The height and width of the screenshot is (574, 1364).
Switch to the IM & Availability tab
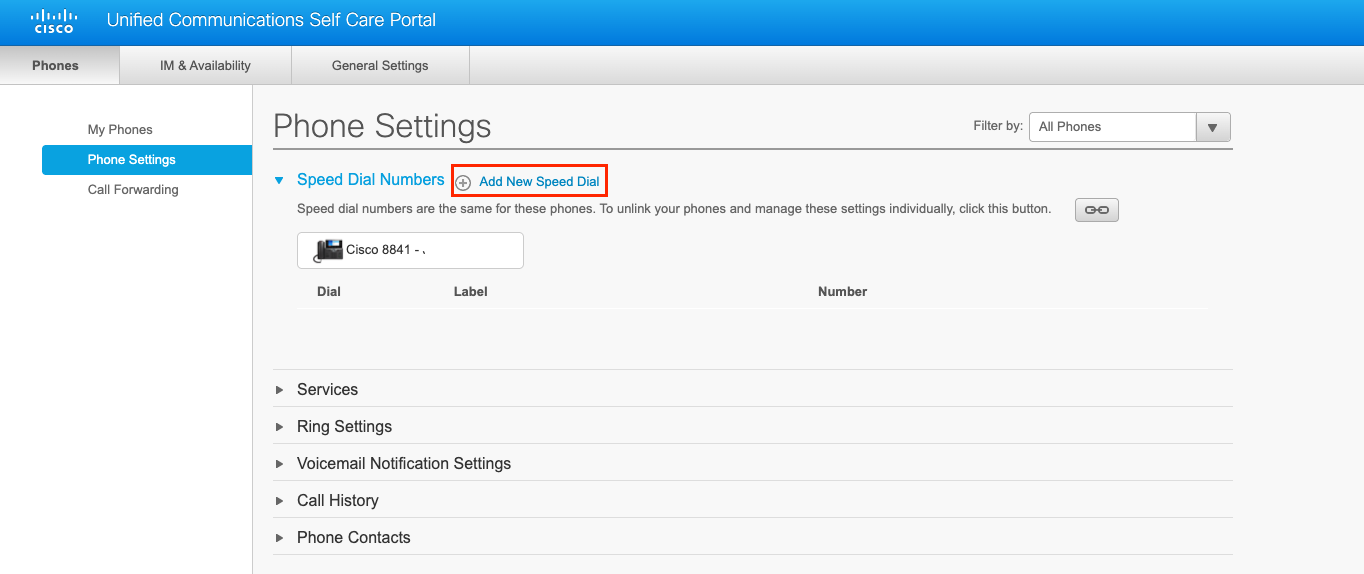(205, 65)
